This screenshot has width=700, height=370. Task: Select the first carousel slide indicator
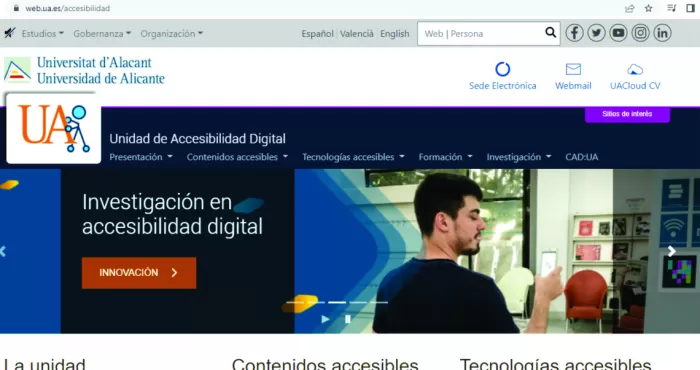point(295,303)
